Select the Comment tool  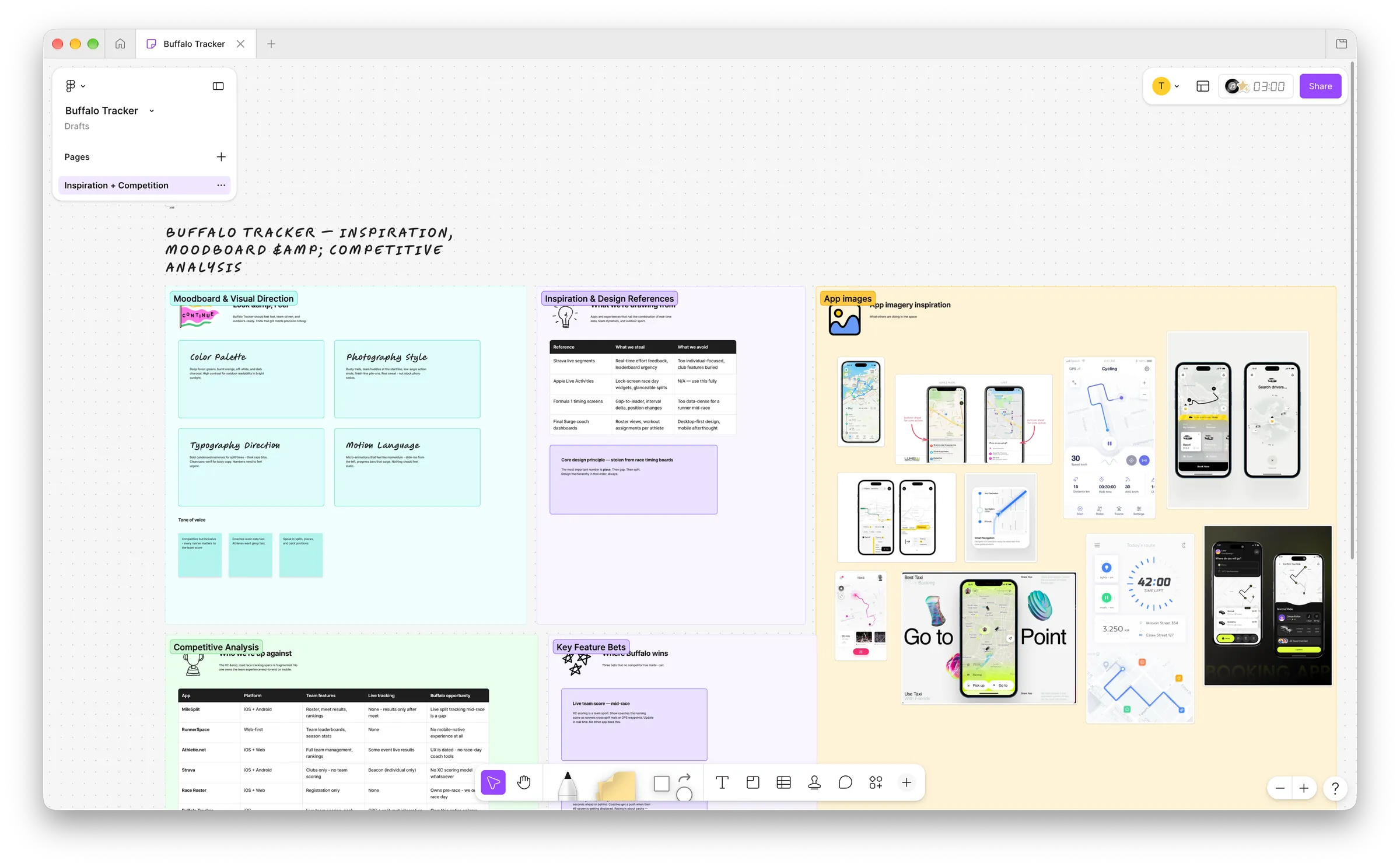click(x=845, y=782)
